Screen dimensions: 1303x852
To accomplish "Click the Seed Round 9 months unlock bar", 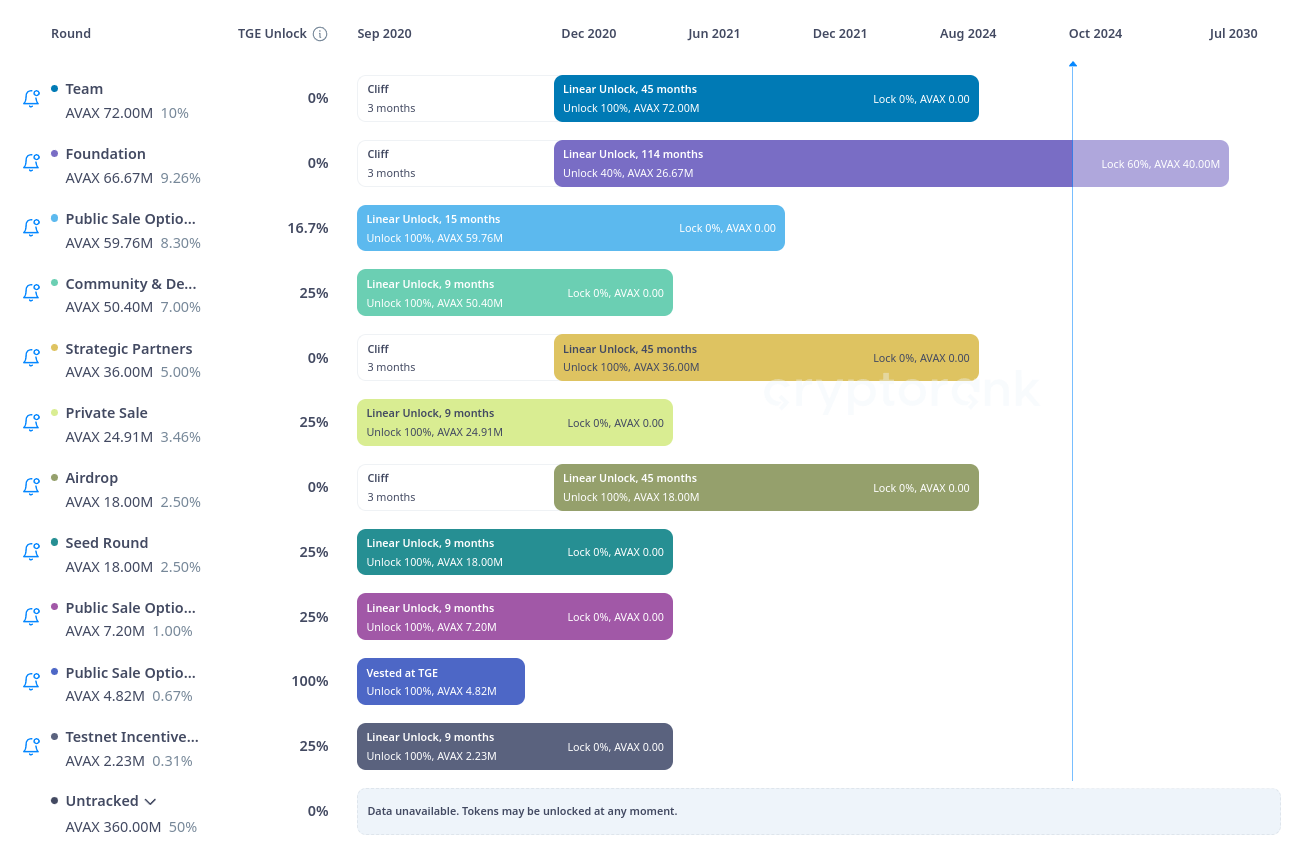I will pos(515,552).
